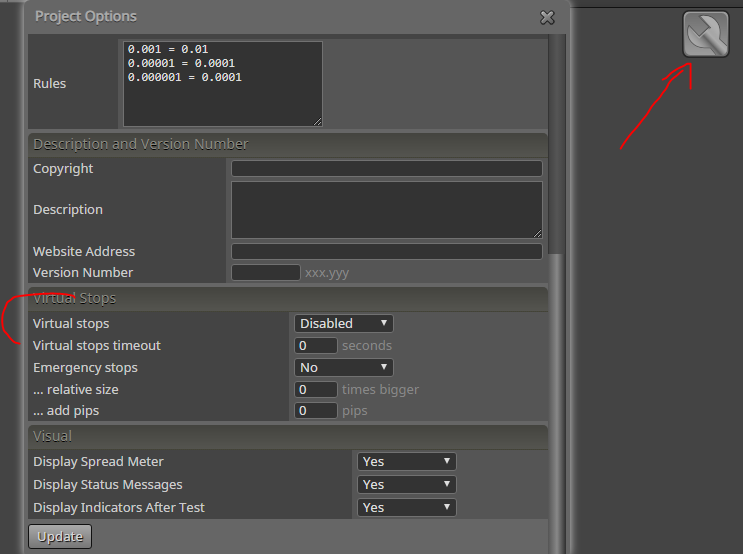Click the Project Options dialog title
The image size is (743, 554).
(x=86, y=16)
